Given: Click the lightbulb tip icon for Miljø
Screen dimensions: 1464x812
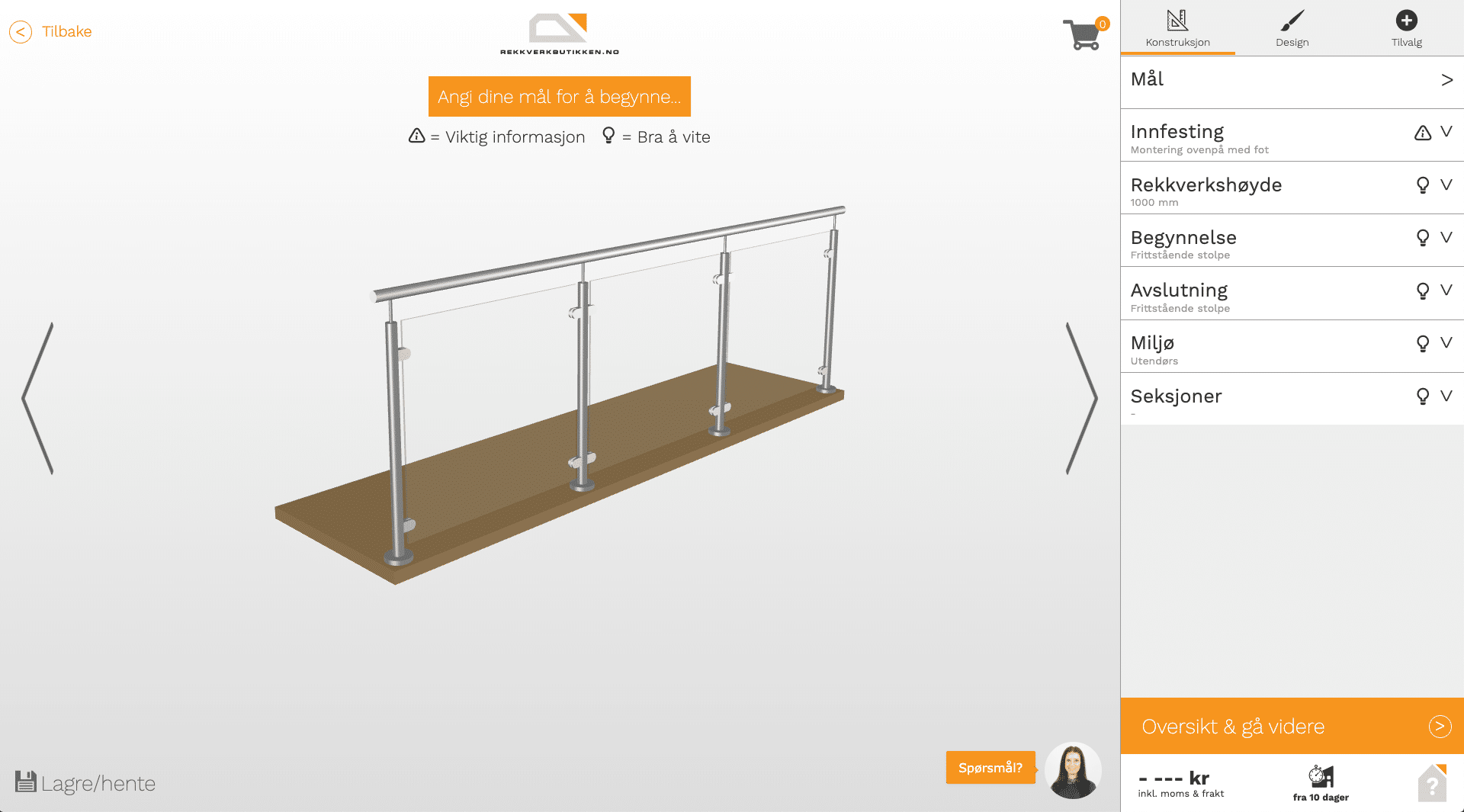Looking at the screenshot, I should (x=1422, y=343).
